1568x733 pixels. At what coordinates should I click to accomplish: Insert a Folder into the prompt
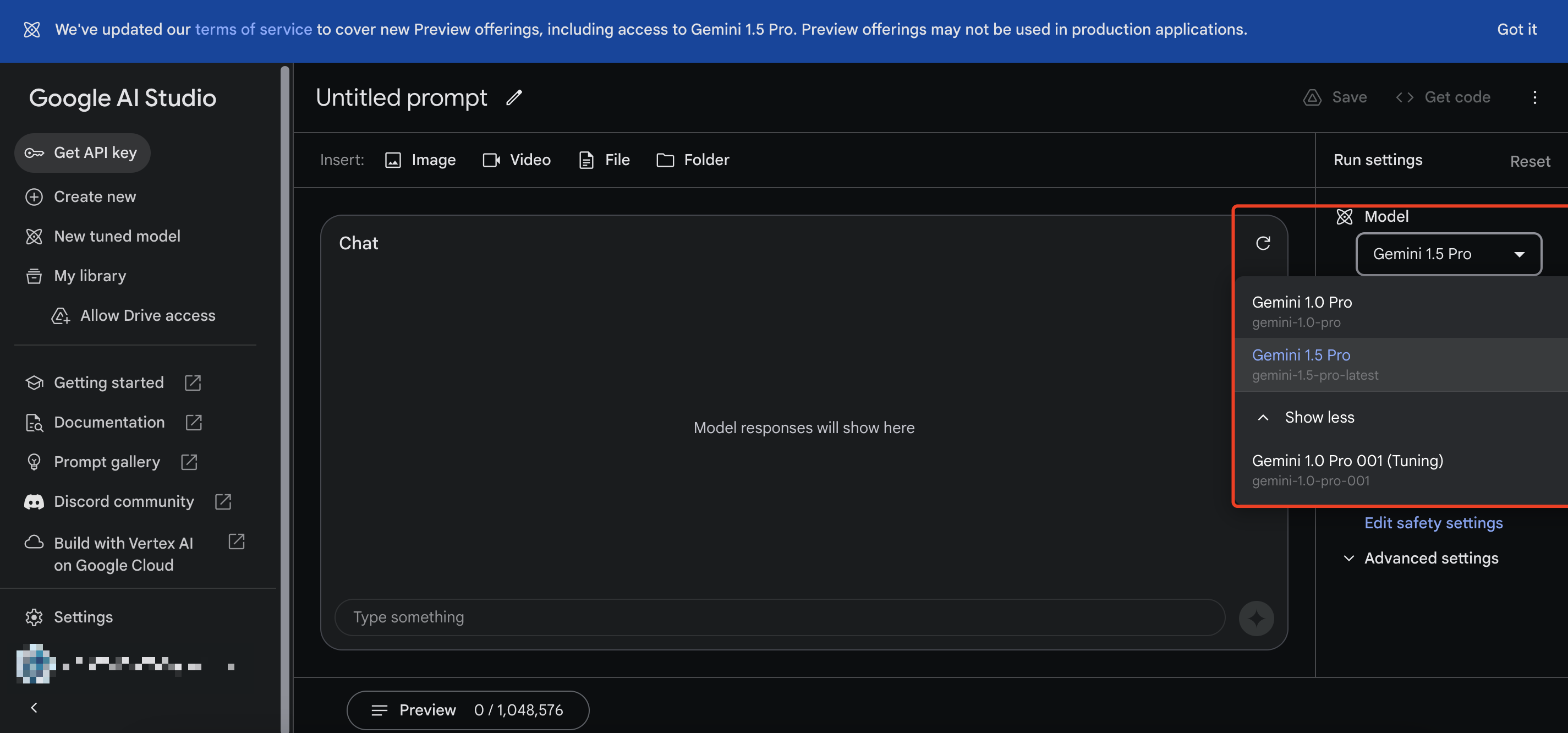693,160
